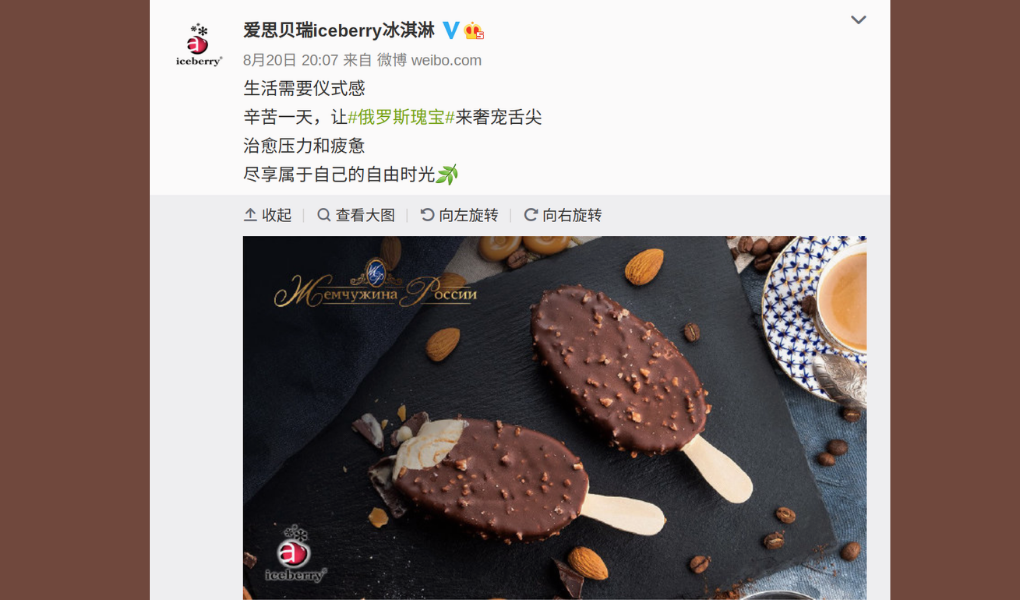Click the blue verified V badge

point(451,30)
